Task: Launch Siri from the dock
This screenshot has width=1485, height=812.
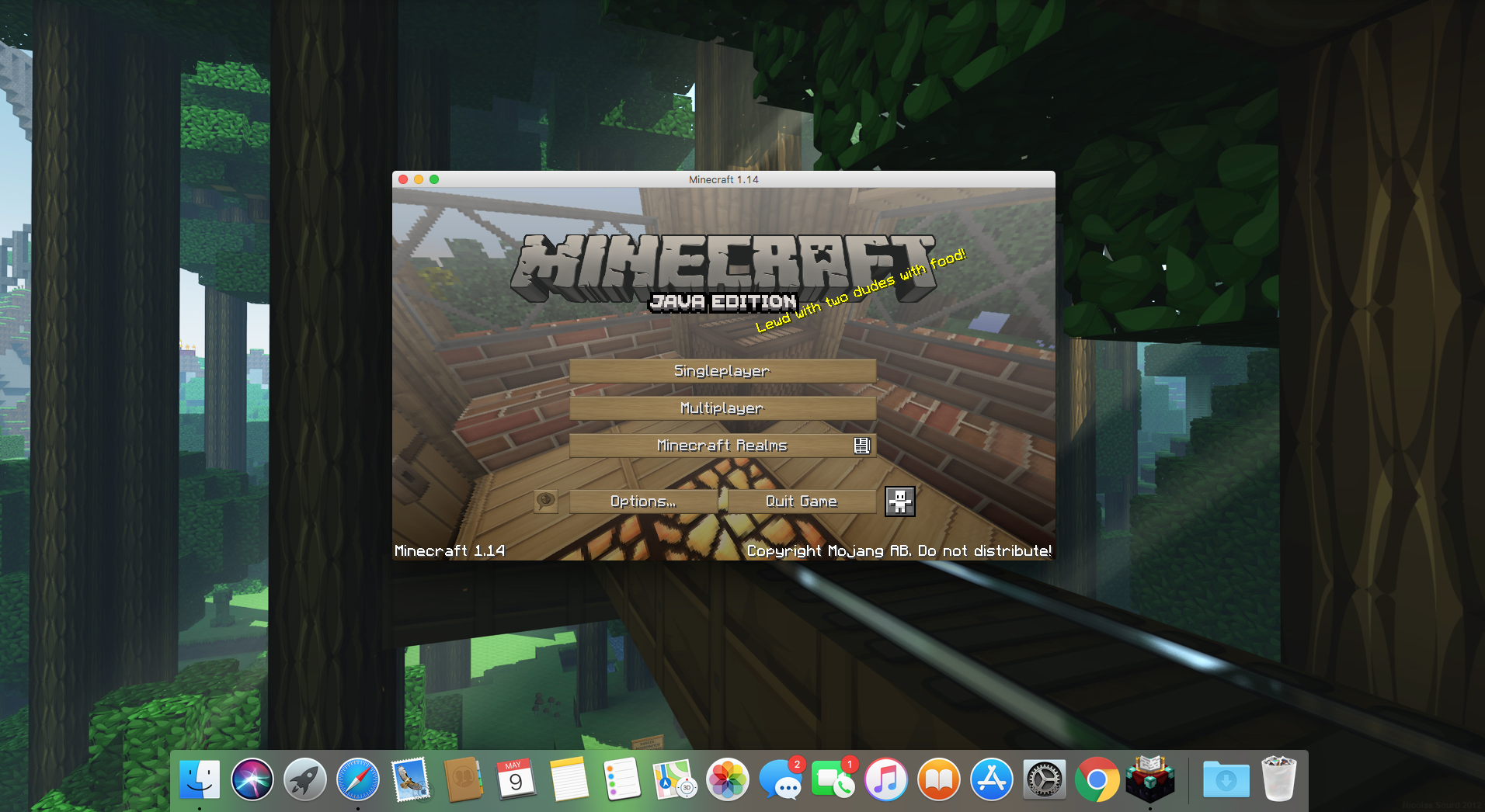Action: pyautogui.click(x=252, y=779)
